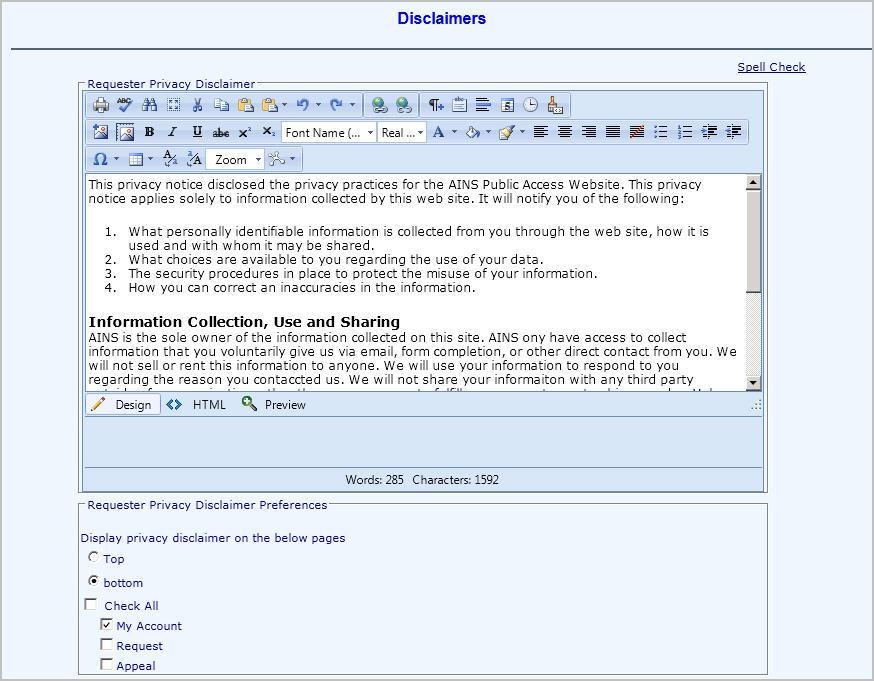Uncheck the My Account checkbox
Image resolution: width=874 pixels, height=681 pixels.
106,624
